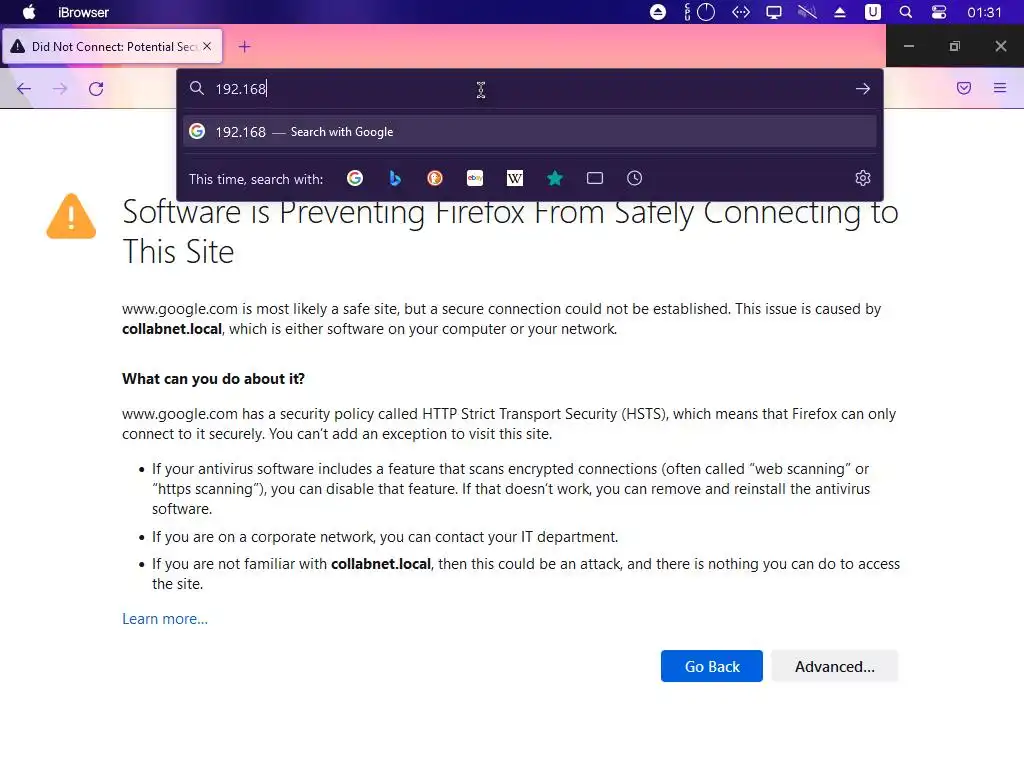Click the orange warning triangle icon

[x=71, y=216]
